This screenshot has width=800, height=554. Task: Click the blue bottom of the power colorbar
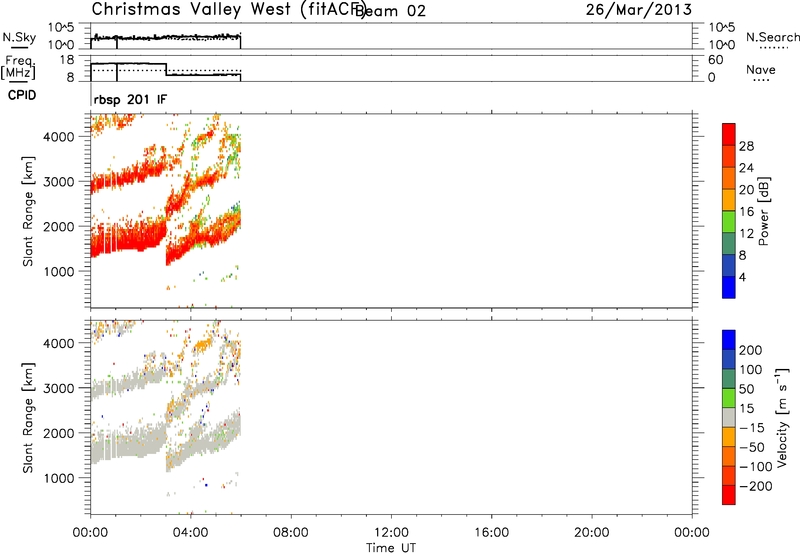(x=729, y=287)
